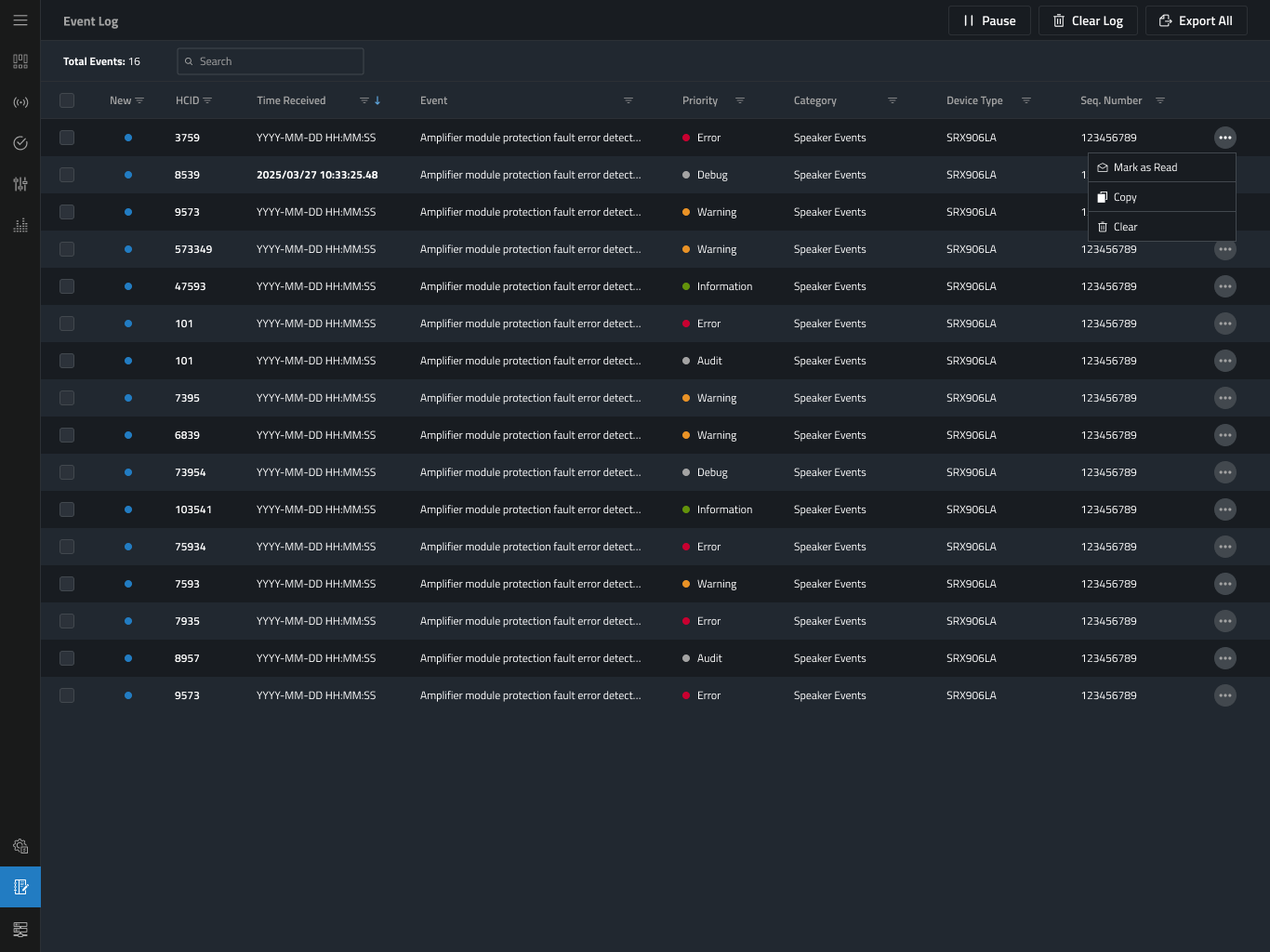Open more options for HCID 7935
This screenshot has height=952, width=1270.
(1225, 621)
